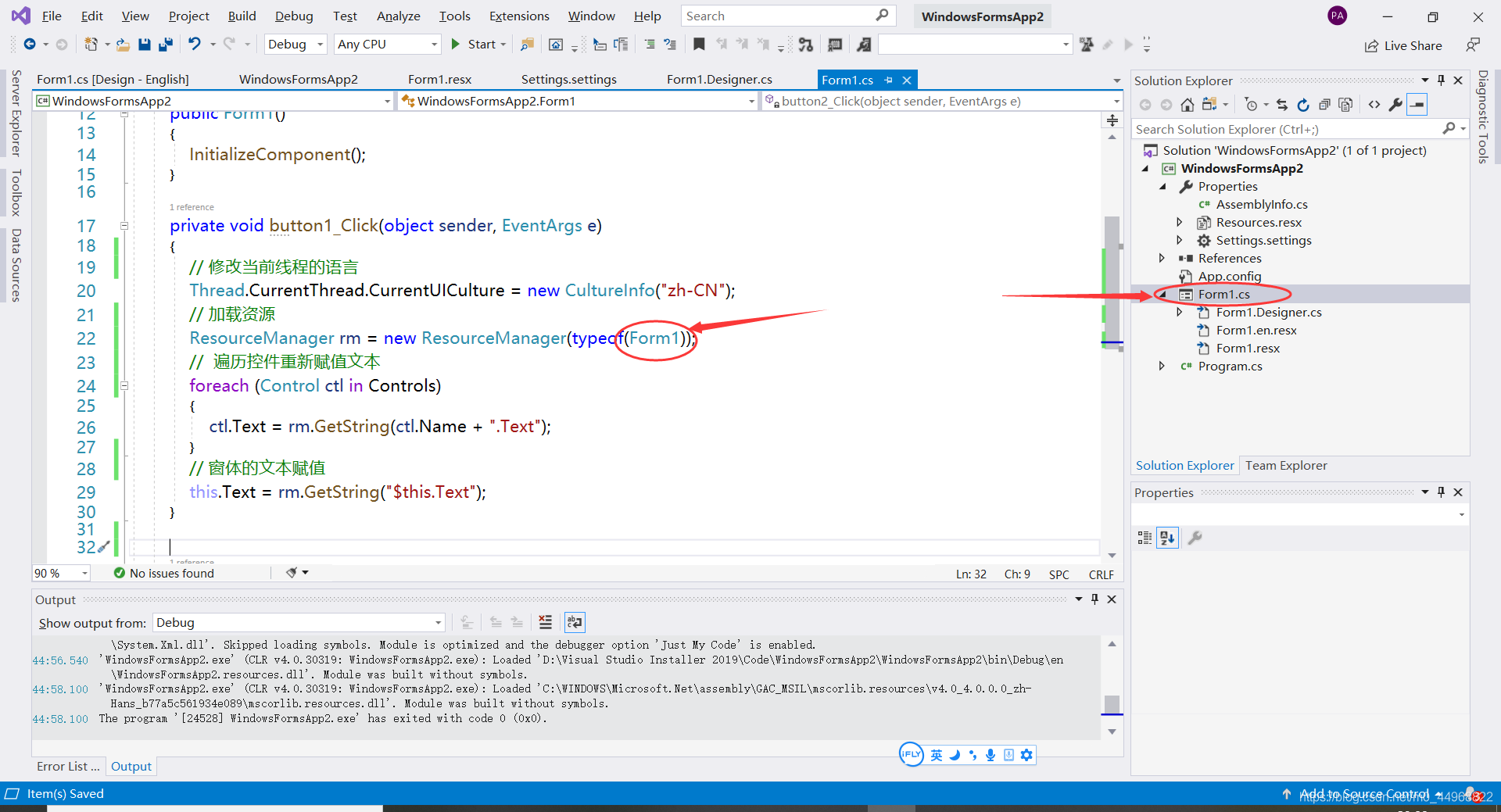Open the Build menu
This screenshot has width=1501, height=812.
[x=241, y=16]
